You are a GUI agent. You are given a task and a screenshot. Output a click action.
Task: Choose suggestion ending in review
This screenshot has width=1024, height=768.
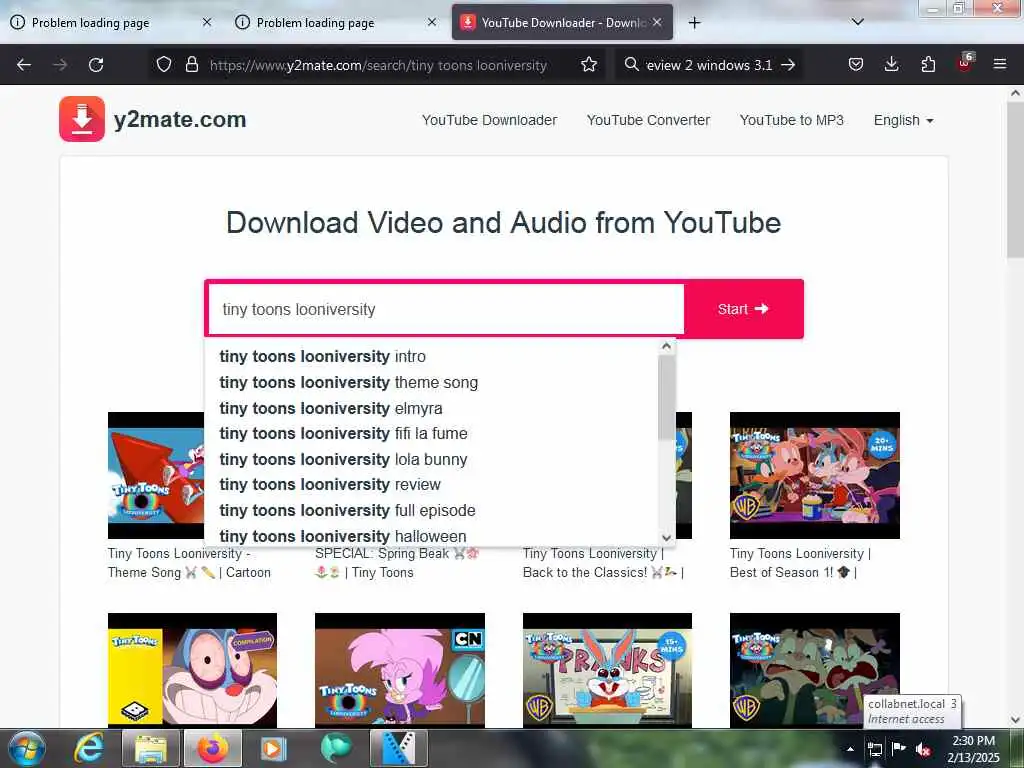(431, 485)
